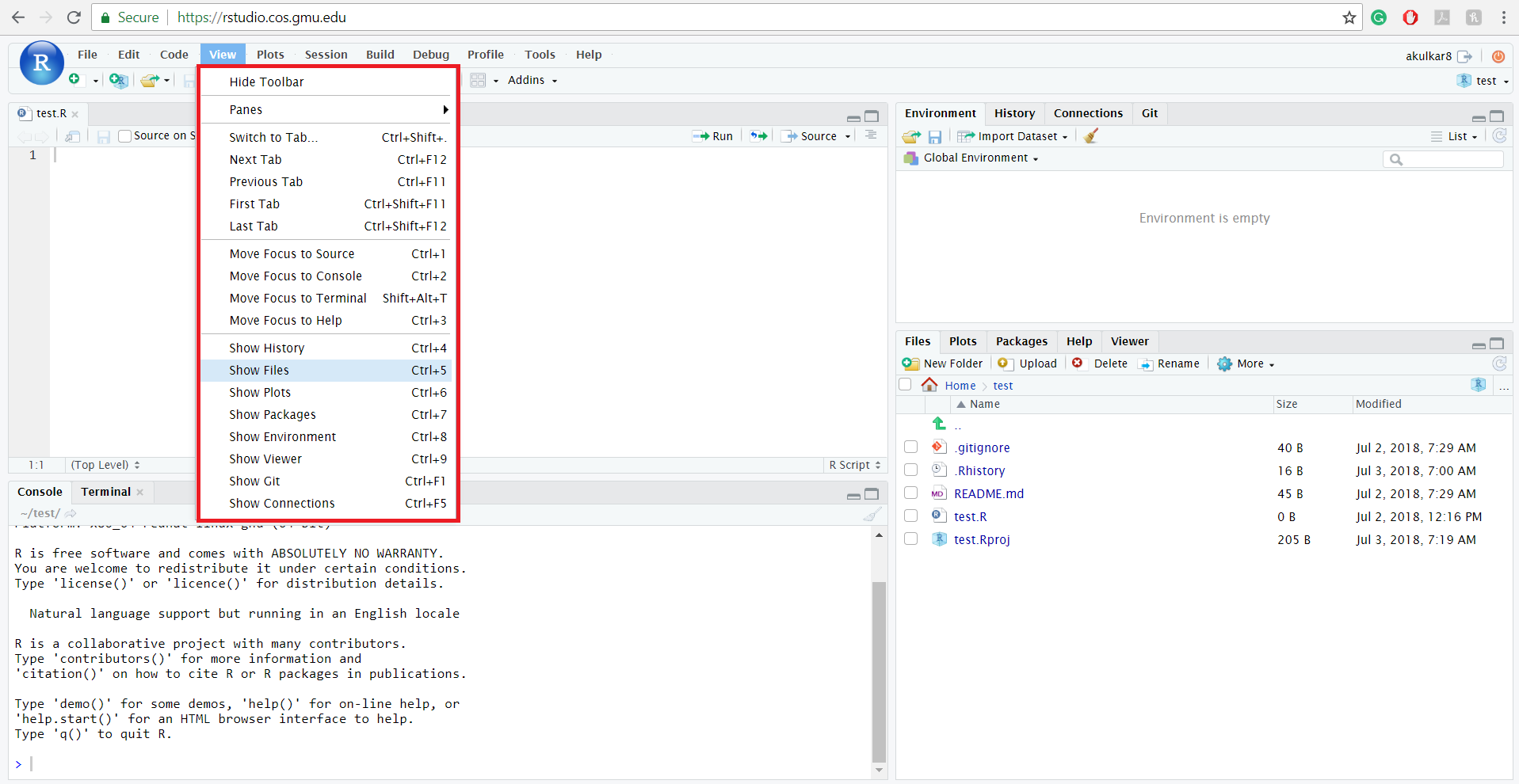
Task: Click the Grammarly extension icon
Action: (1379, 17)
